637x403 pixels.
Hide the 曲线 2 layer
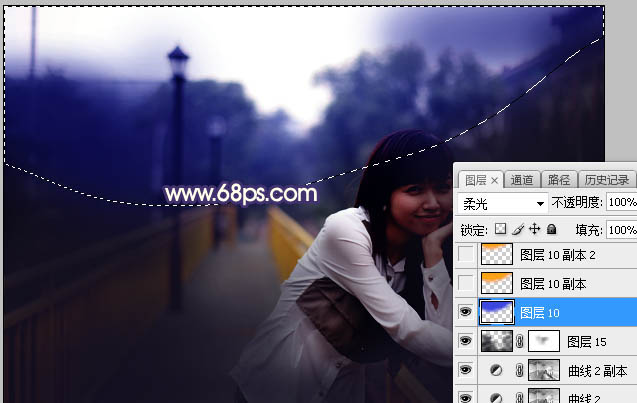[466, 396]
